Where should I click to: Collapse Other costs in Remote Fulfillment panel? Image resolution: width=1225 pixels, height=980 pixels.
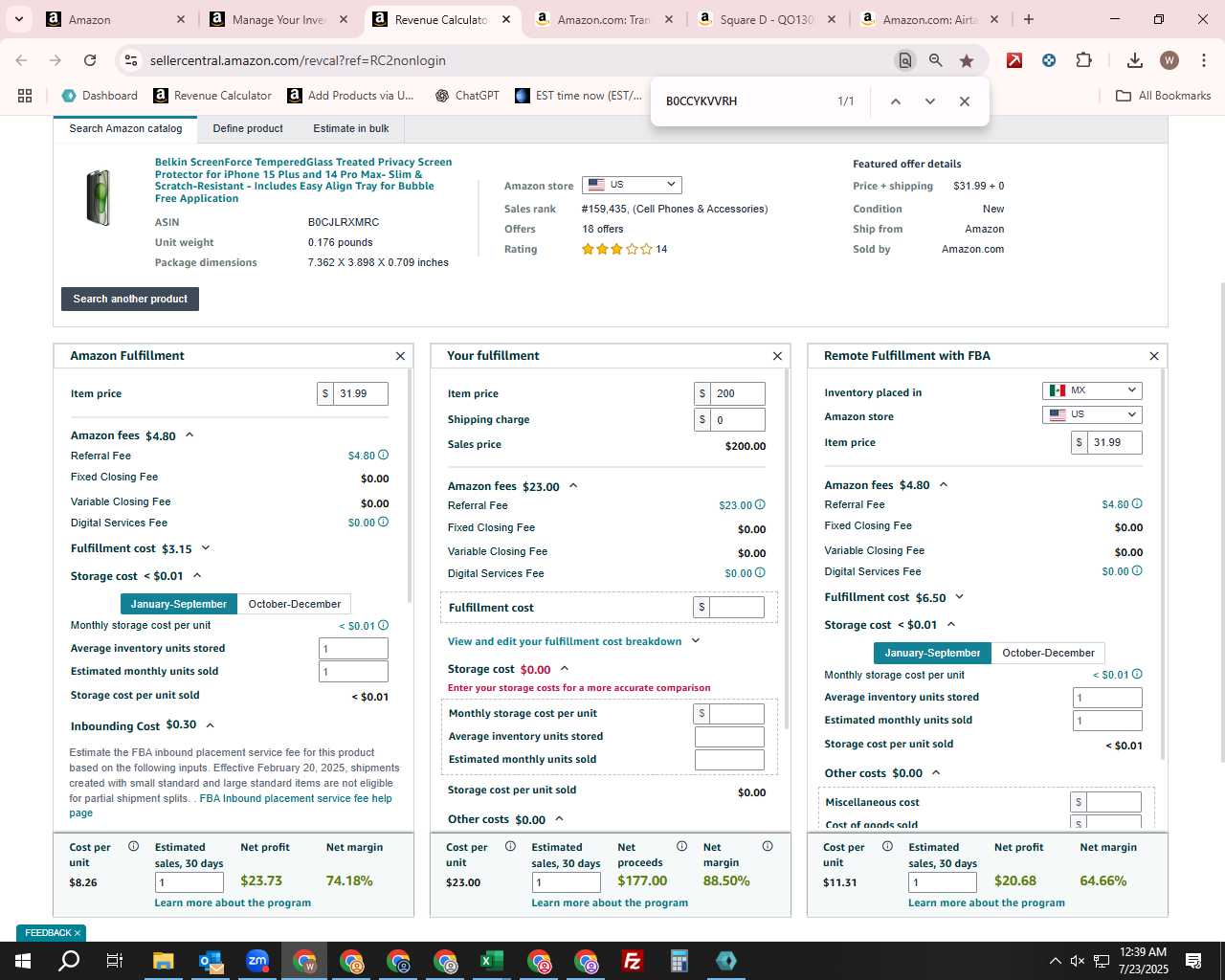(936, 773)
